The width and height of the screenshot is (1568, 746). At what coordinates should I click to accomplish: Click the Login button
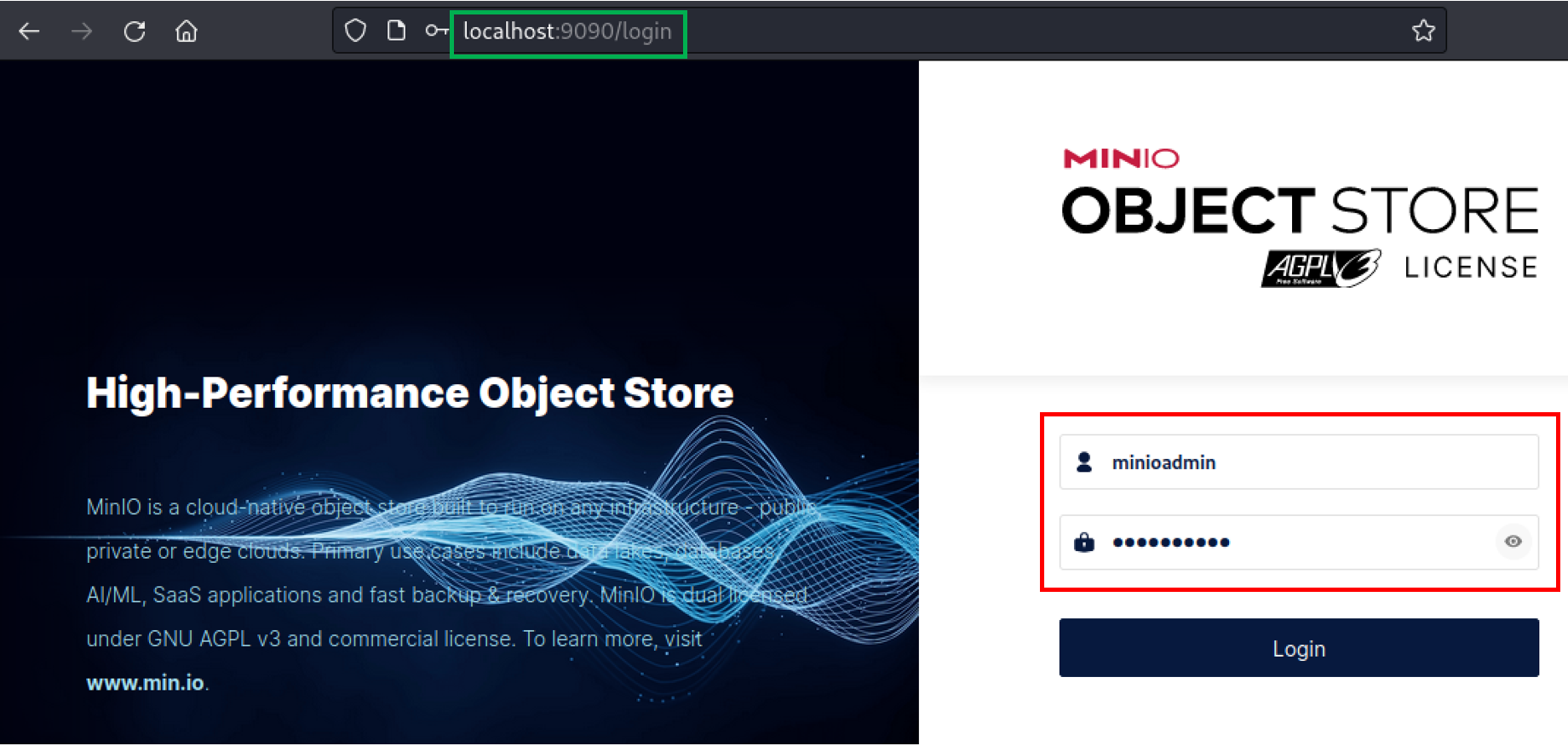(x=1299, y=648)
